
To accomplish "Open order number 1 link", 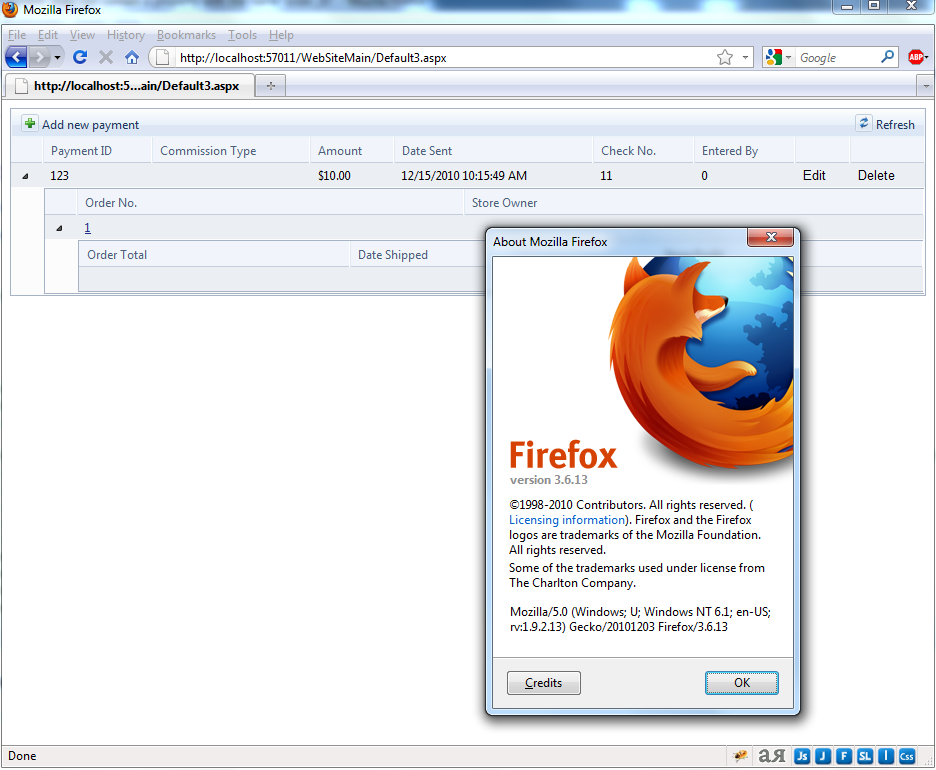I will [88, 227].
